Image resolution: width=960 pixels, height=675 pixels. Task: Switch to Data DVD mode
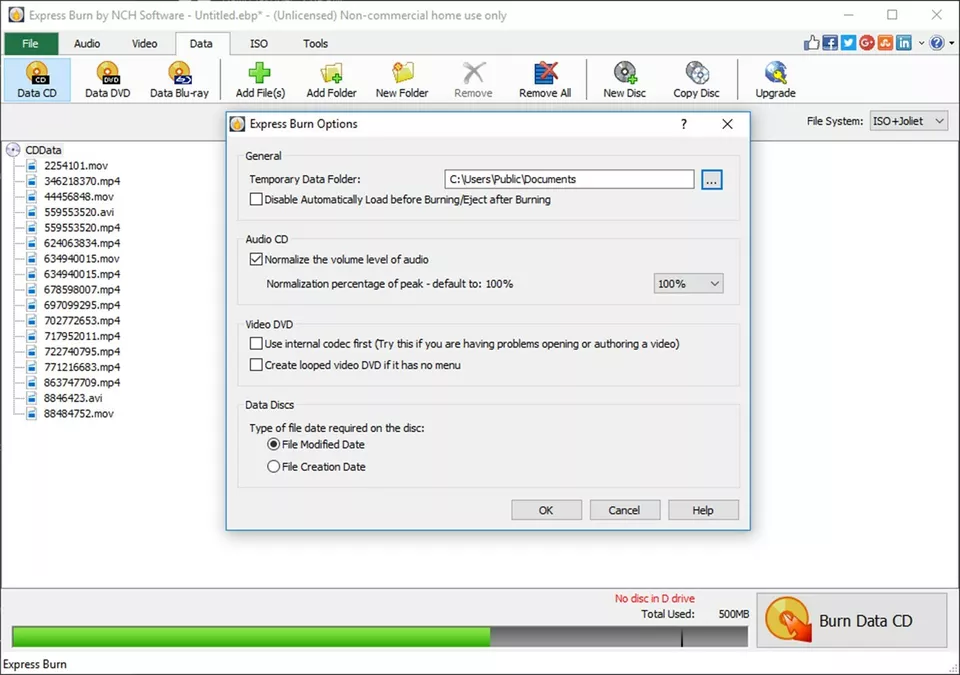pos(107,78)
